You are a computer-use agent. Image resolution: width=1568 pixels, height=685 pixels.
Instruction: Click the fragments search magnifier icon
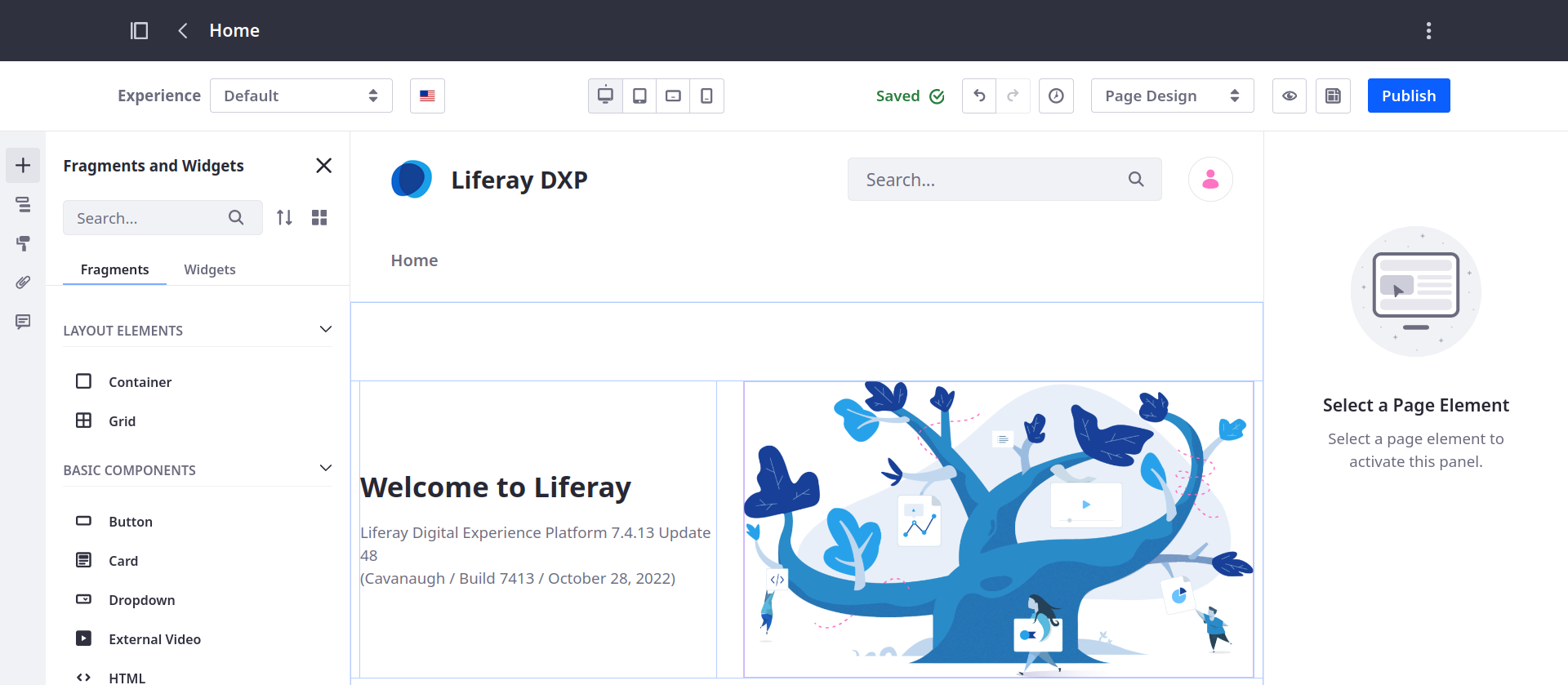pyautogui.click(x=236, y=218)
